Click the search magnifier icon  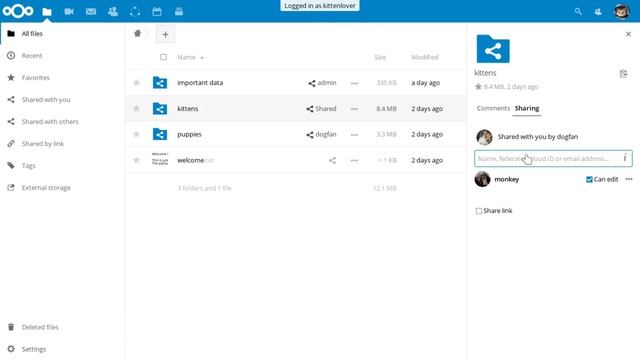[x=578, y=11]
